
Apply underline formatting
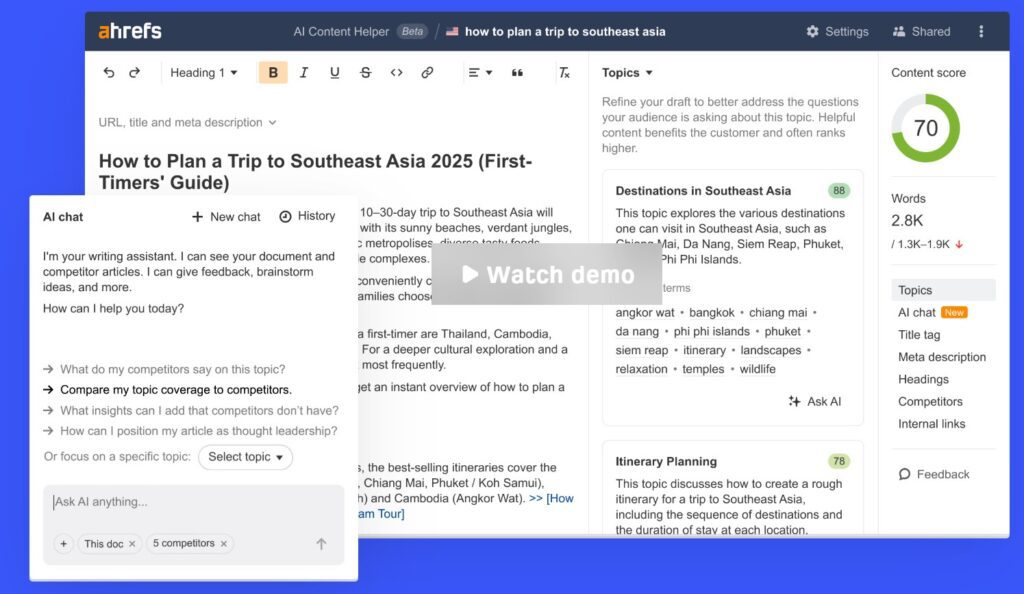click(x=334, y=73)
